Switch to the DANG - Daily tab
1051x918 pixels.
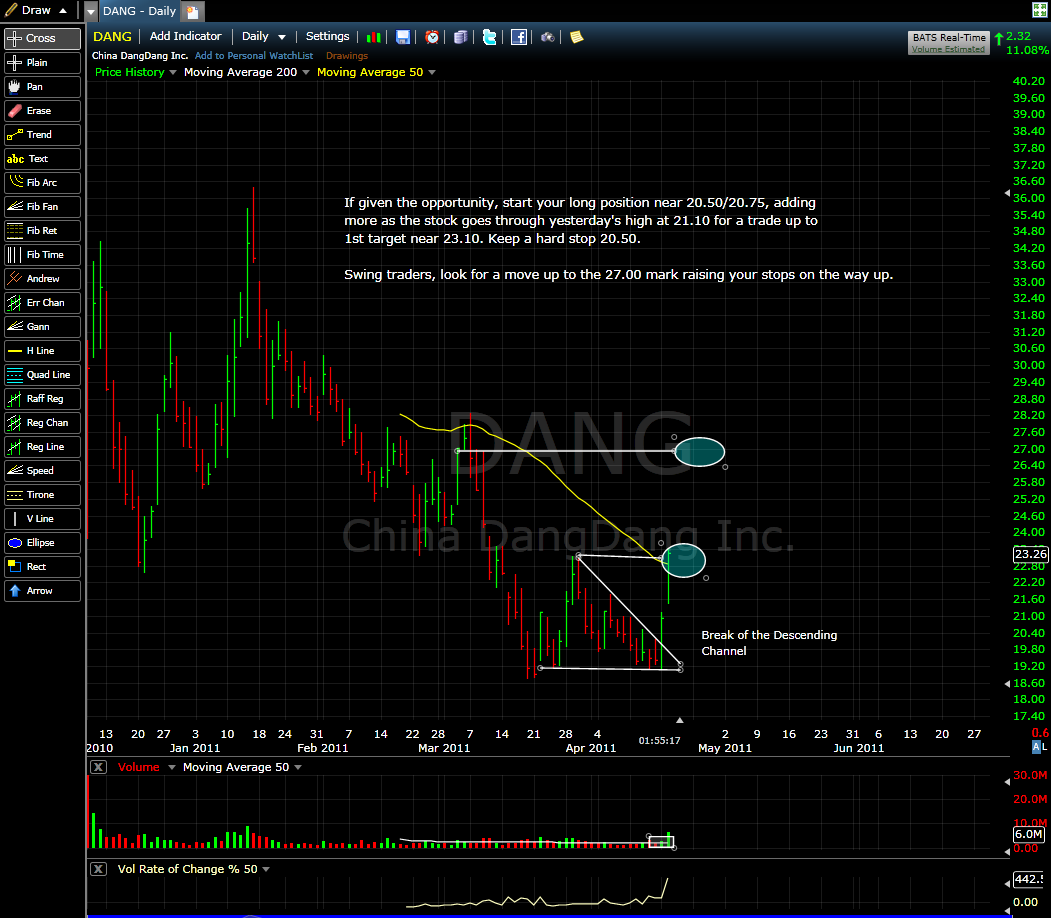coord(139,11)
